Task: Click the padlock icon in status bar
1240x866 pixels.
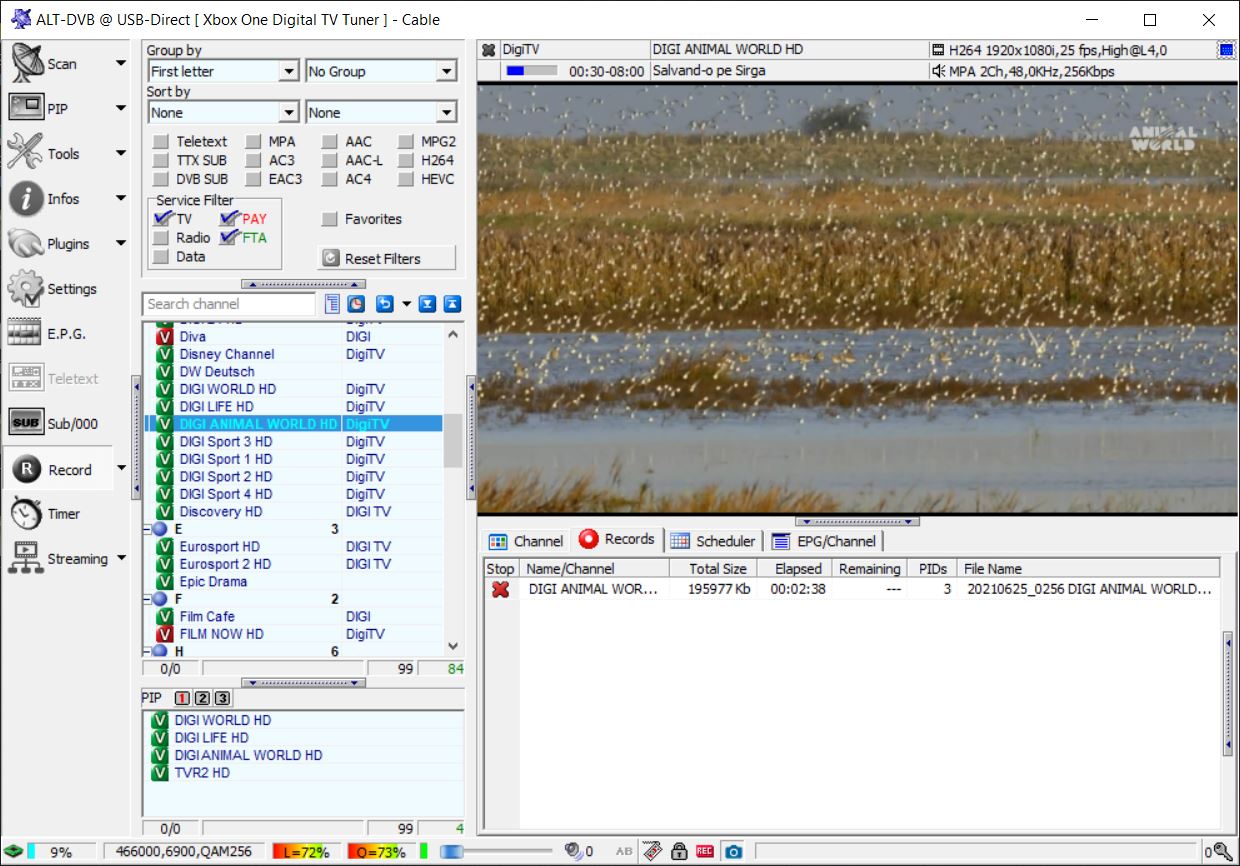Action: (679, 851)
